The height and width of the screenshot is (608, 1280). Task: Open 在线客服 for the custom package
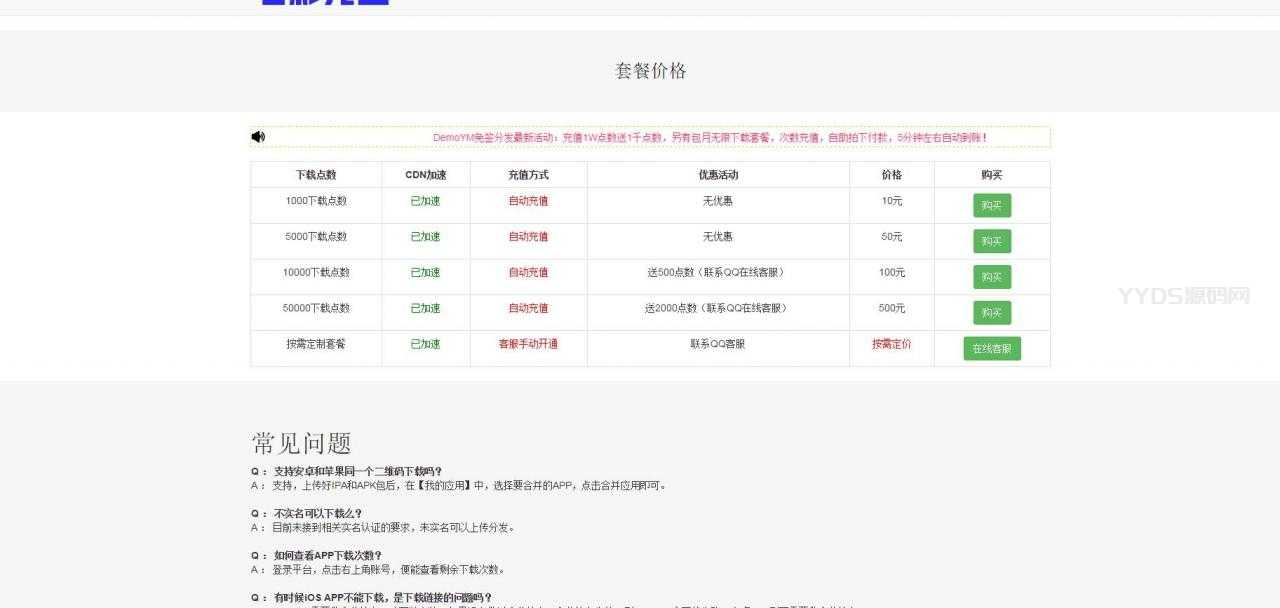coord(991,349)
